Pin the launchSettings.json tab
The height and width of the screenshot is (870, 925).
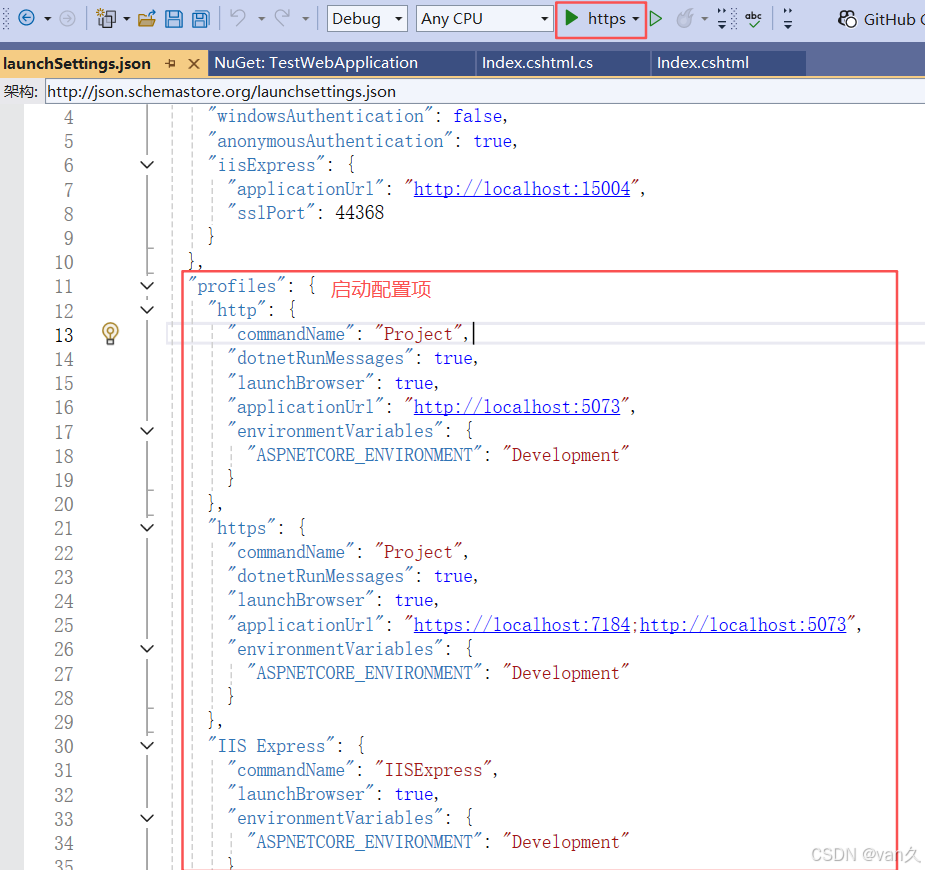tap(170, 63)
